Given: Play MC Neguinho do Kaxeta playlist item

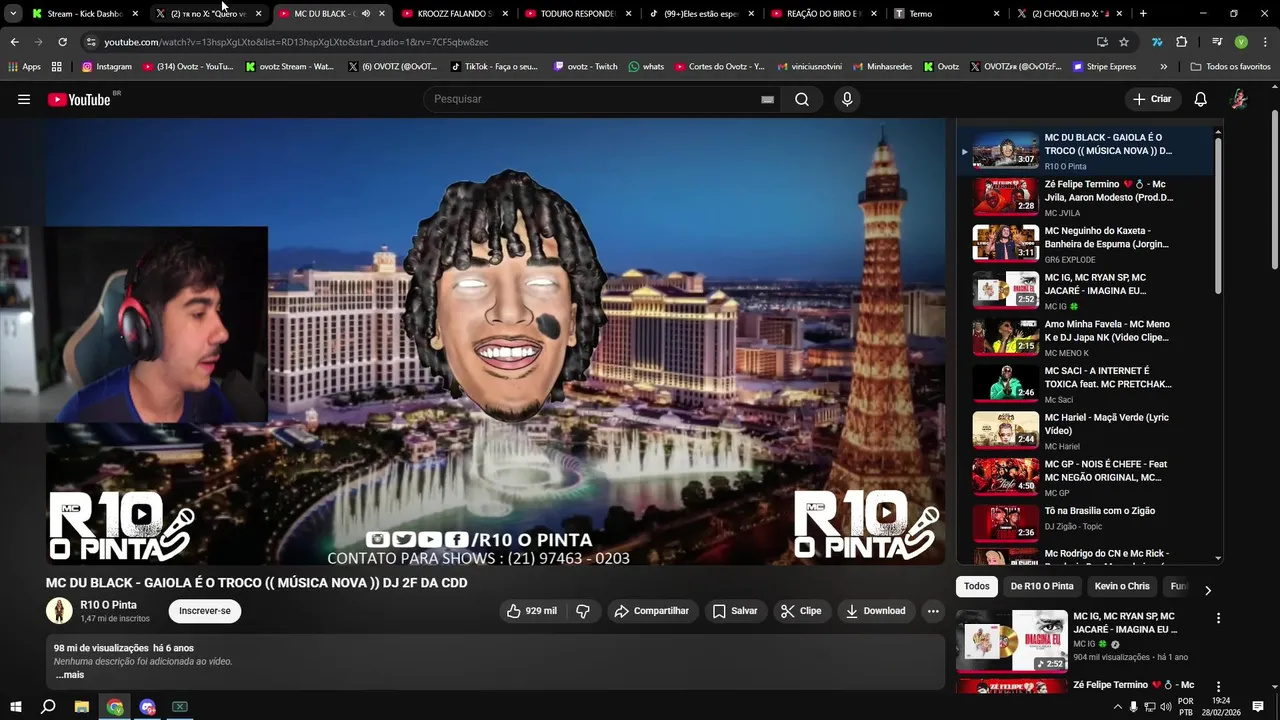Looking at the screenshot, I should 1084,244.
